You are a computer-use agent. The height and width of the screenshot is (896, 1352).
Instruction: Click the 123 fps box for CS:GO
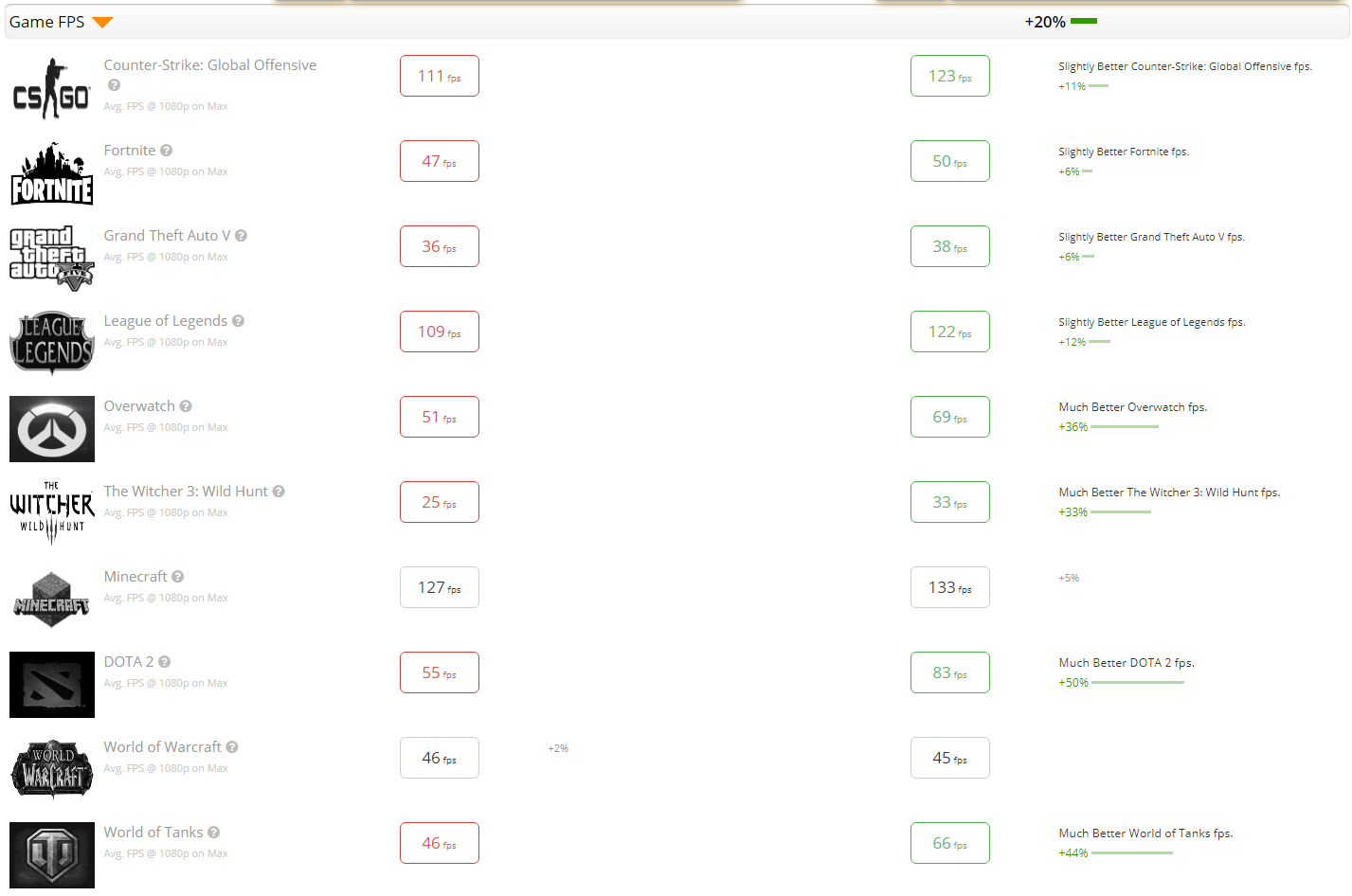point(950,76)
